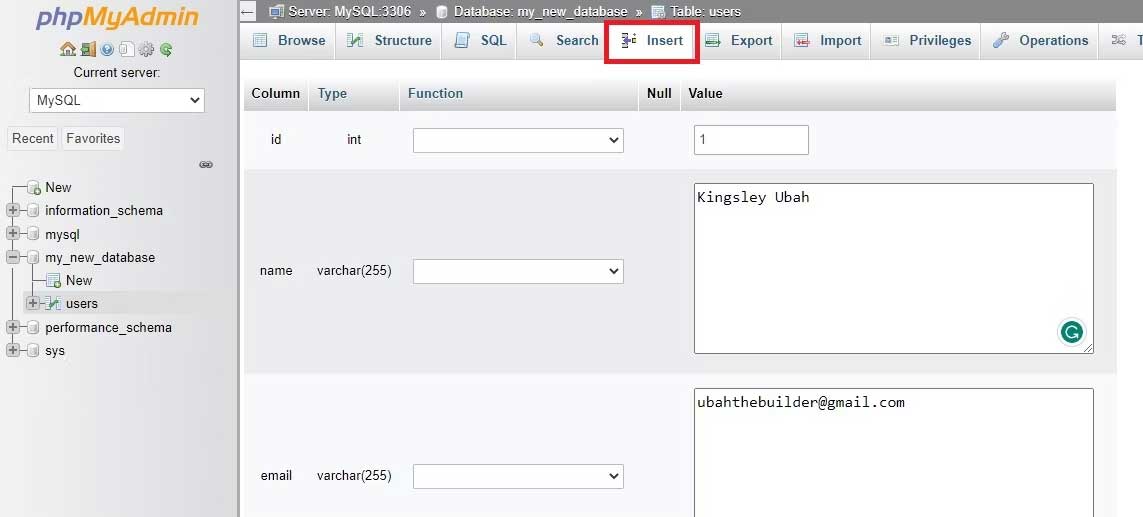Expand the users table node

pos(33,303)
